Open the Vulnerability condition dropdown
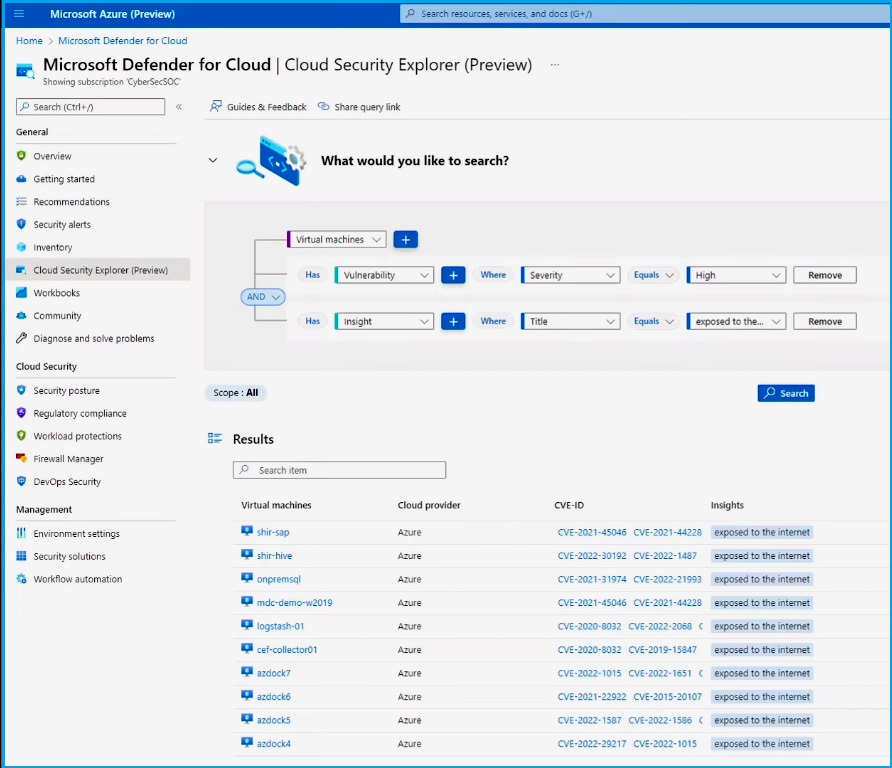 pos(384,275)
